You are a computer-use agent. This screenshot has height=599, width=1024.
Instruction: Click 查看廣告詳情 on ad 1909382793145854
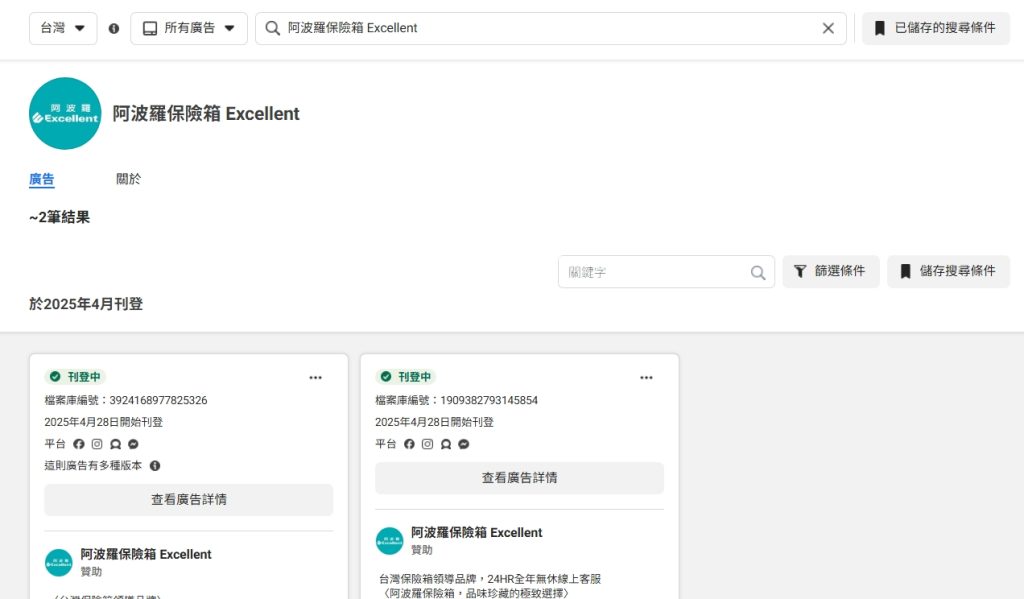519,478
